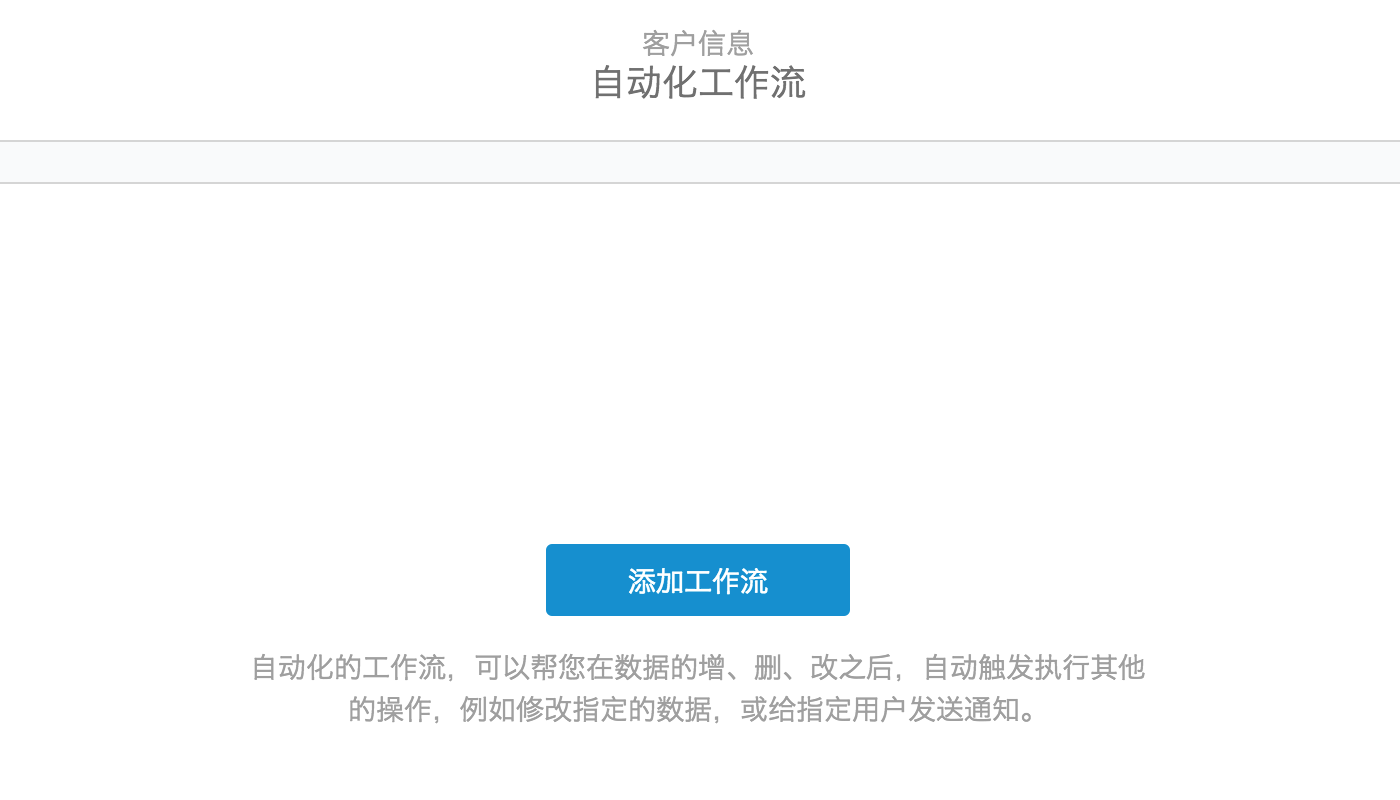Viewport: 1400px width, 800px height.
Task: Click the text 自动触发执行其他 in the description
Action: [1033, 667]
